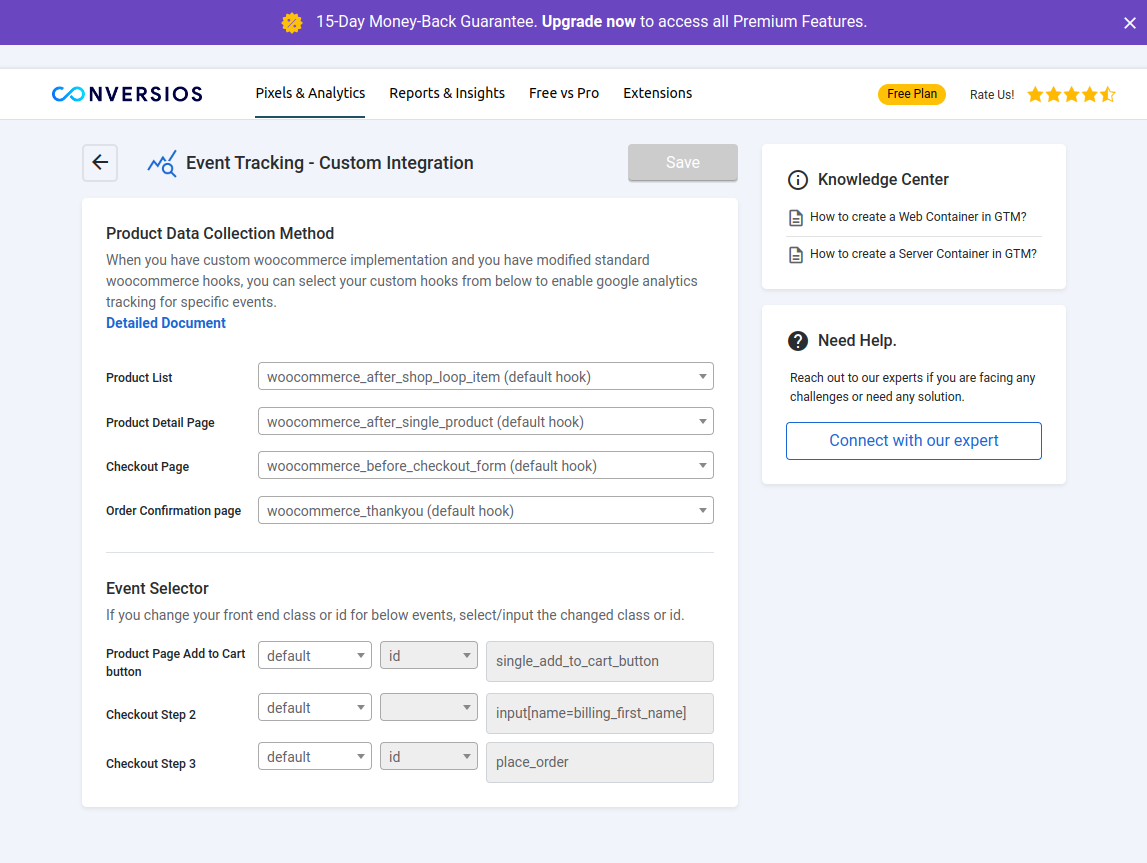
Task: Open Checkout Step 2 empty selector dropdown
Action: (429, 707)
